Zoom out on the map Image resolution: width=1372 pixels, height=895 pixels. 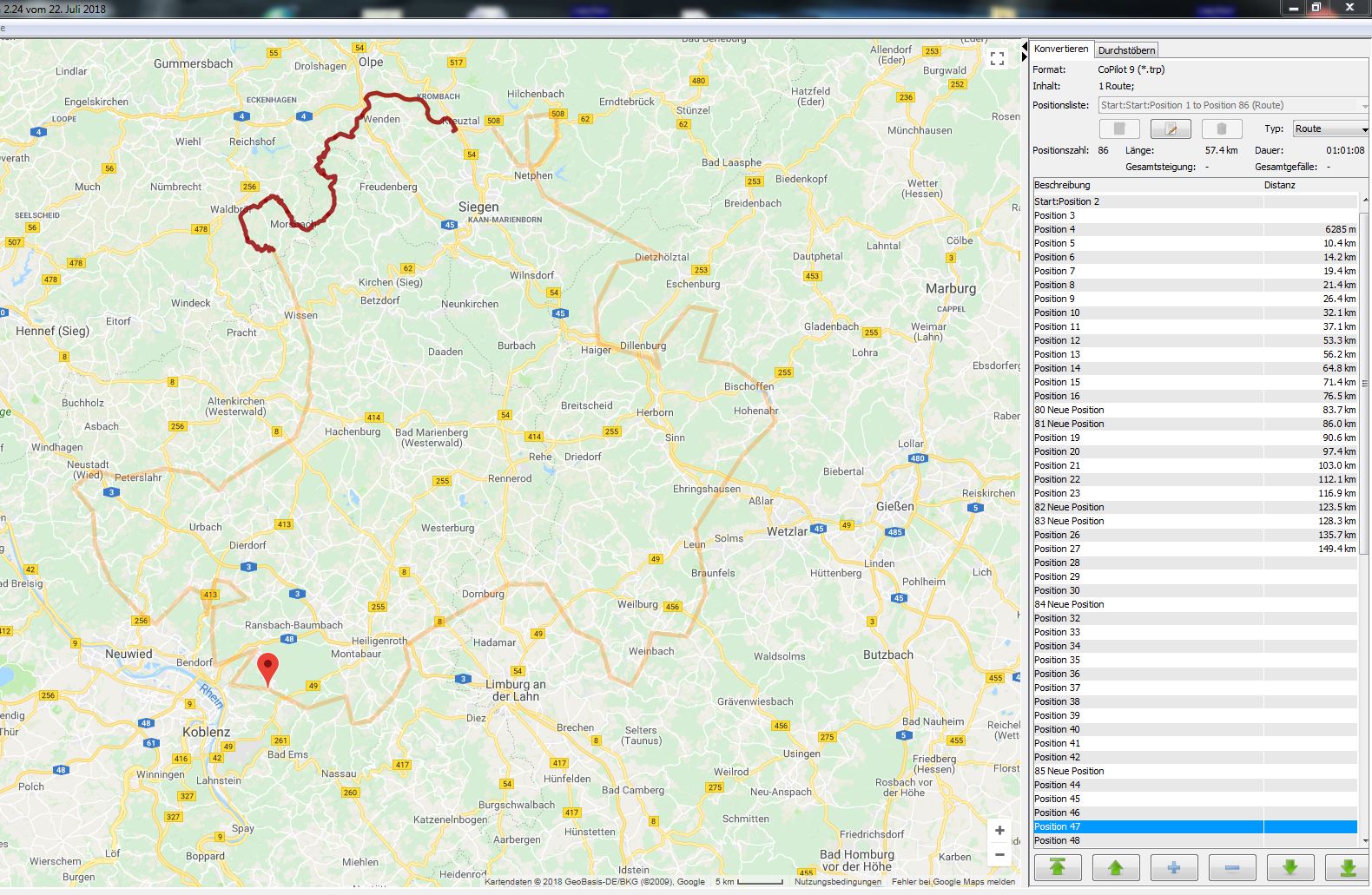tap(999, 855)
